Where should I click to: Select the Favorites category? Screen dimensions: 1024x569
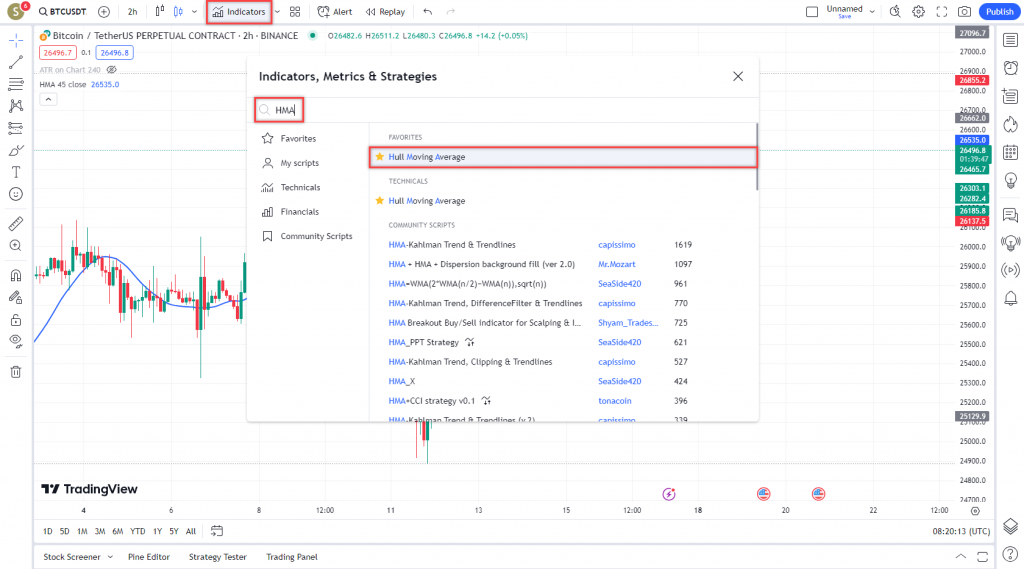(x=298, y=138)
